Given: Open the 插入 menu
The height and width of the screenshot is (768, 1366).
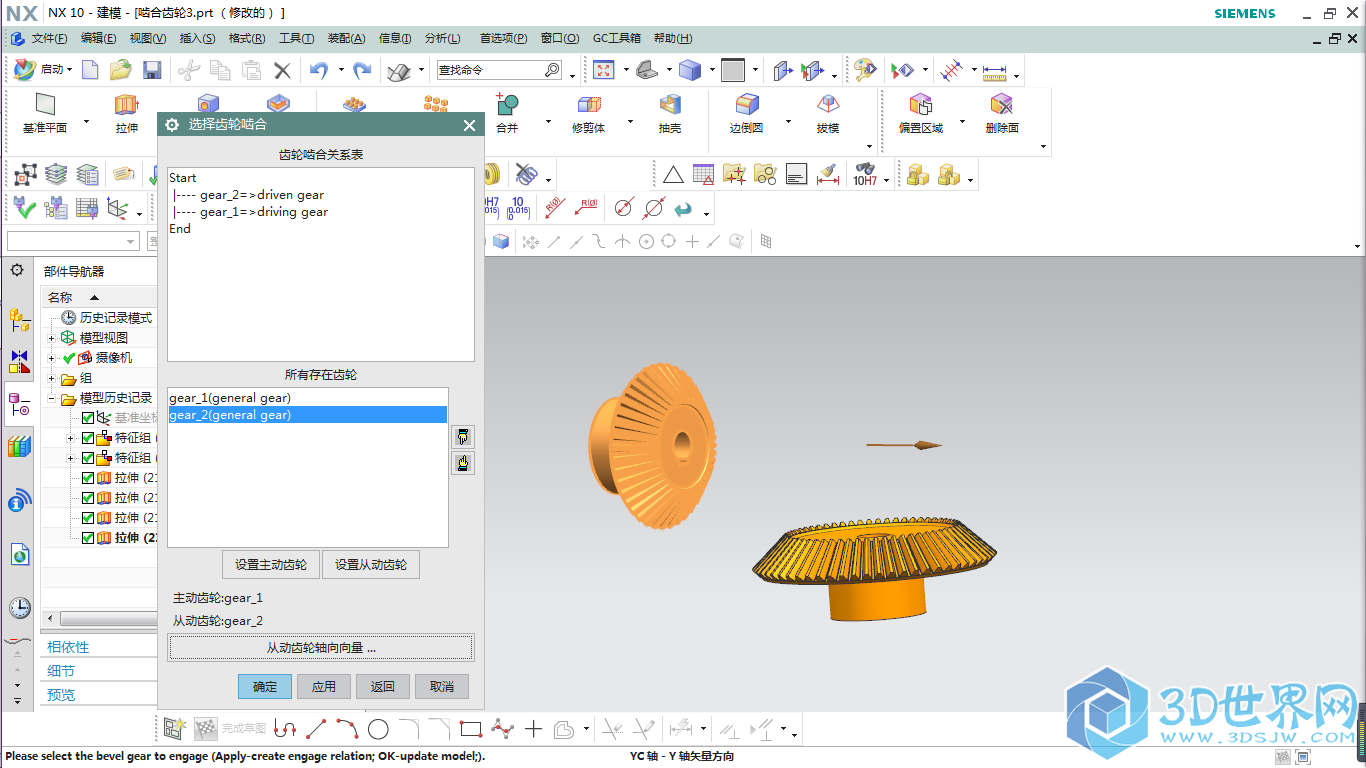Looking at the screenshot, I should (x=197, y=38).
